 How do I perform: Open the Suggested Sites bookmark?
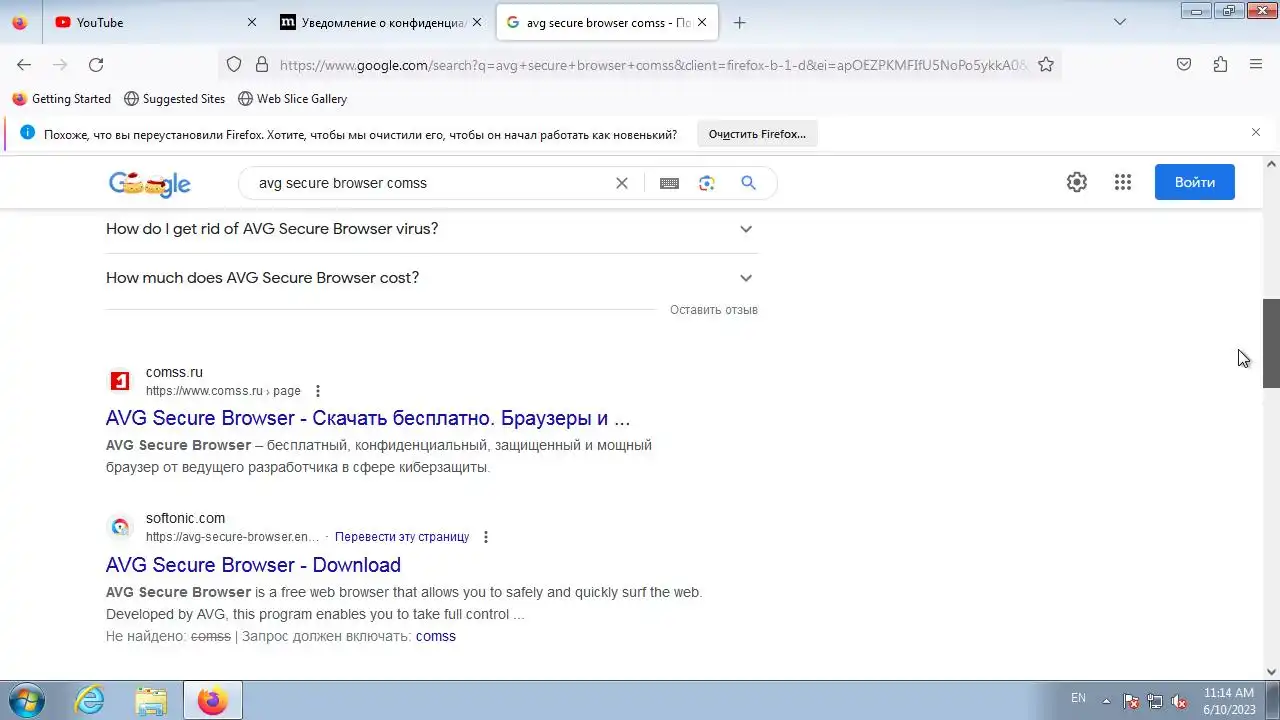[x=175, y=99]
